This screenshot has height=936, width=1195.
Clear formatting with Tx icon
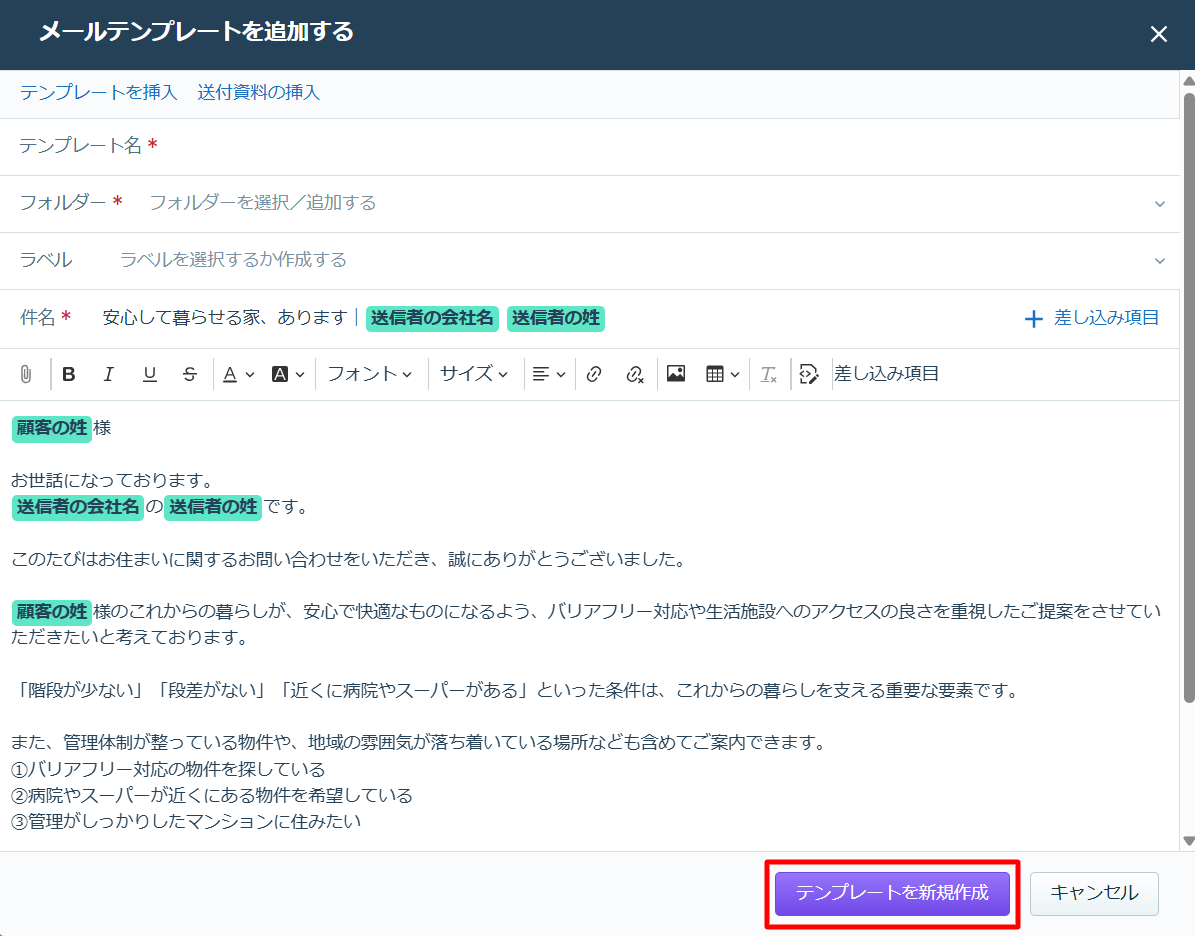click(x=768, y=374)
